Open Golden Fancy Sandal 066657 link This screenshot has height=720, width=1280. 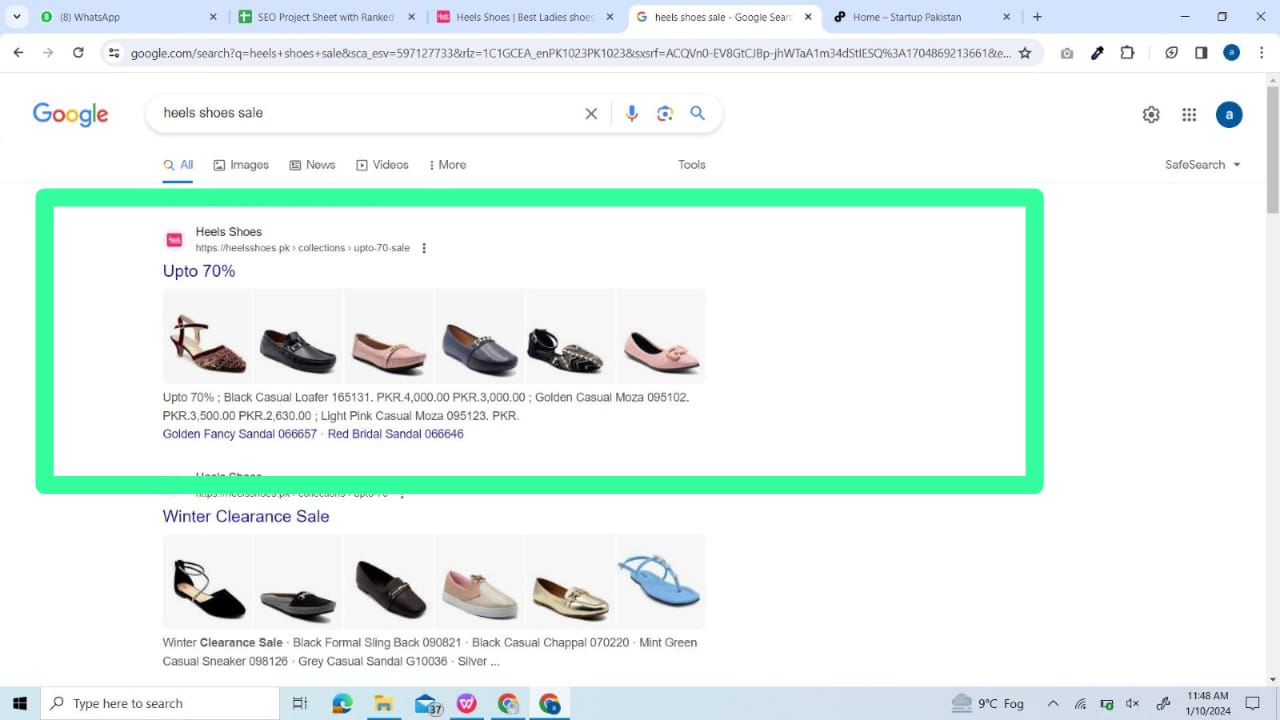pyautogui.click(x=240, y=434)
